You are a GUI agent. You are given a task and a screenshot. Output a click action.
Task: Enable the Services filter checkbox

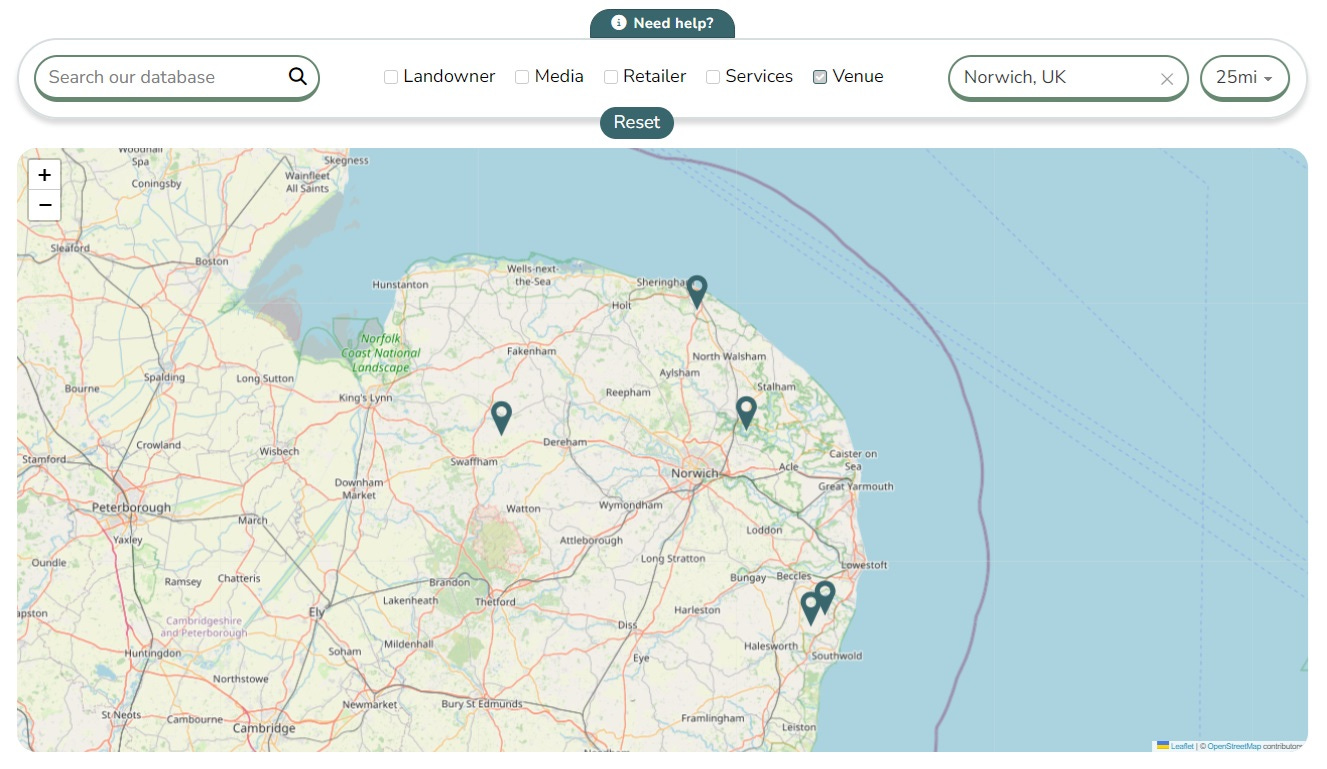[713, 77]
